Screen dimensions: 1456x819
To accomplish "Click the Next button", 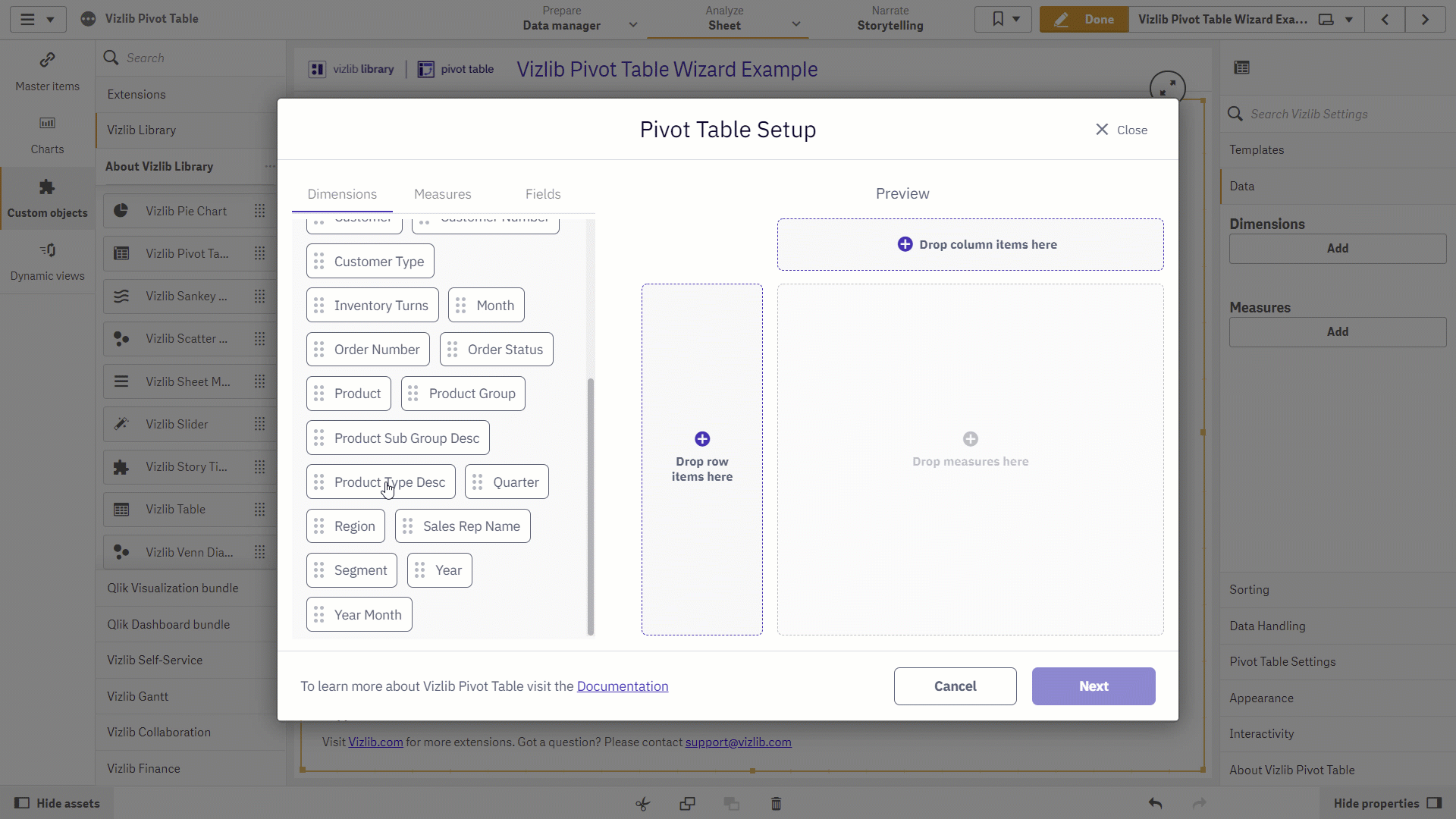I will coord(1094,686).
